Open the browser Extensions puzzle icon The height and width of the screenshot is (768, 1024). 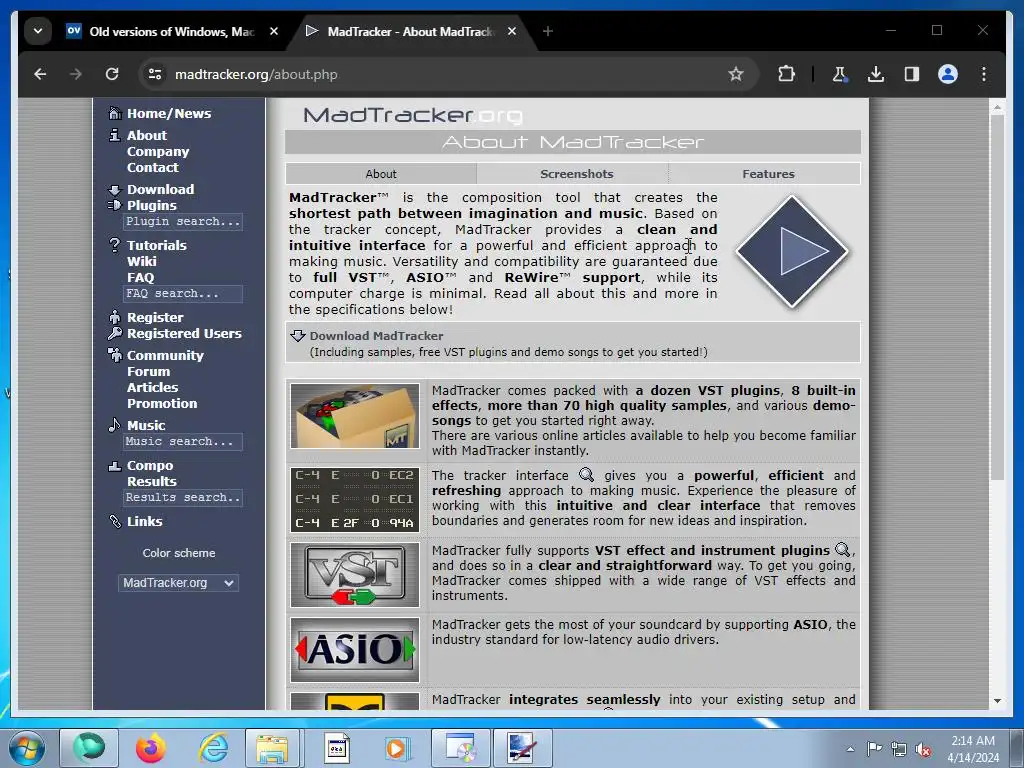786,74
